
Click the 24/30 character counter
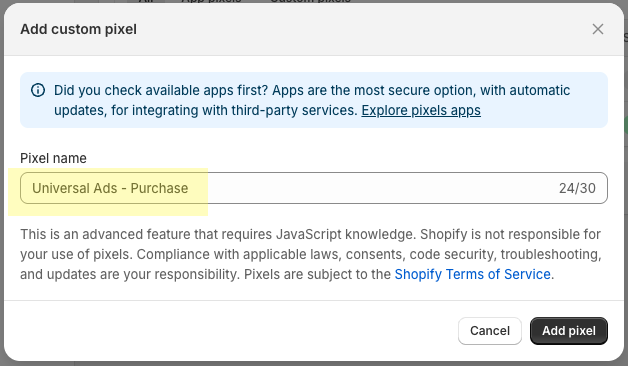tap(577, 188)
